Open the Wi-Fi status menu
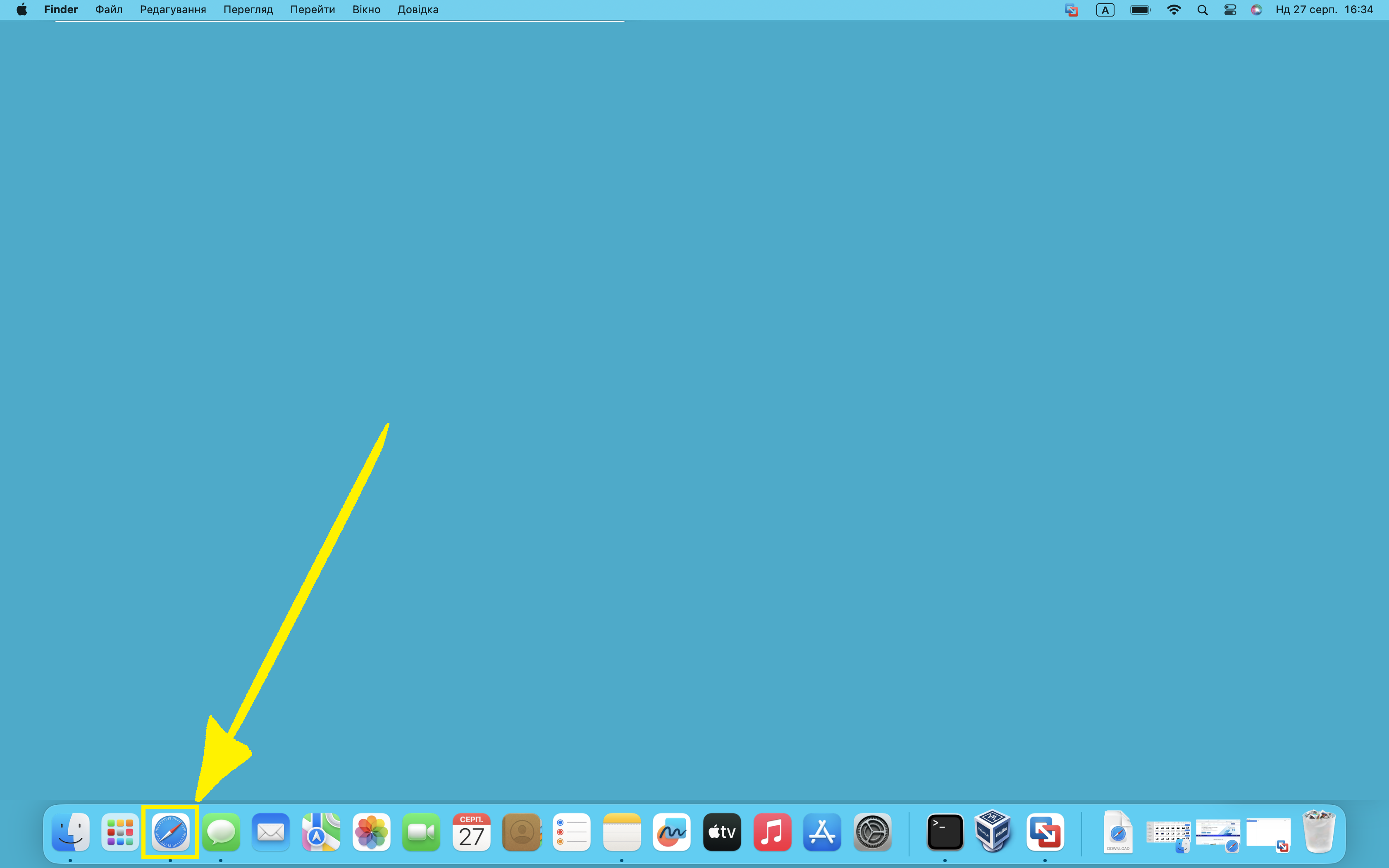Image resolution: width=1389 pixels, height=868 pixels. coord(1174,10)
